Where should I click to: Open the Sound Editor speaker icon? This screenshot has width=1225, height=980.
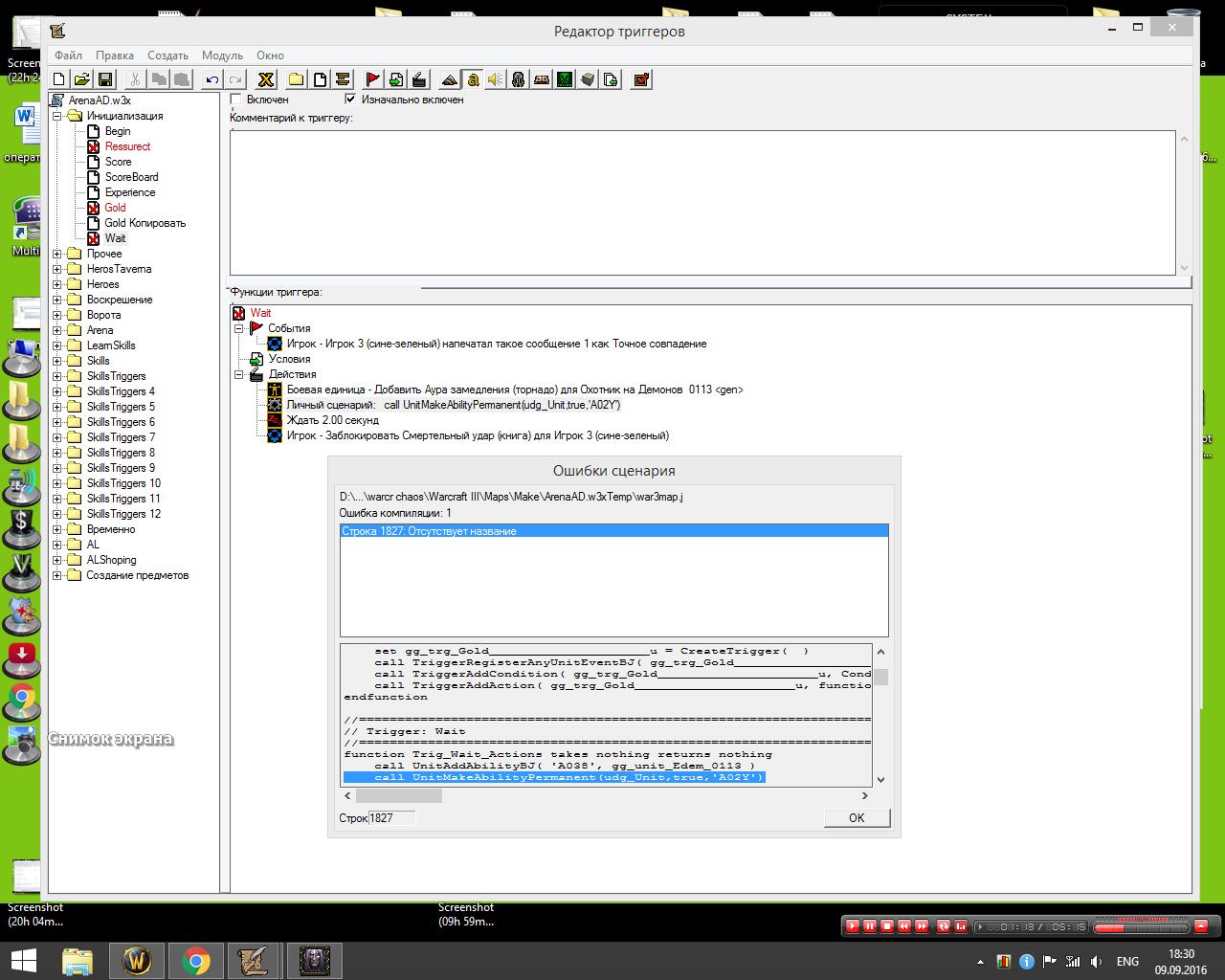(496, 79)
